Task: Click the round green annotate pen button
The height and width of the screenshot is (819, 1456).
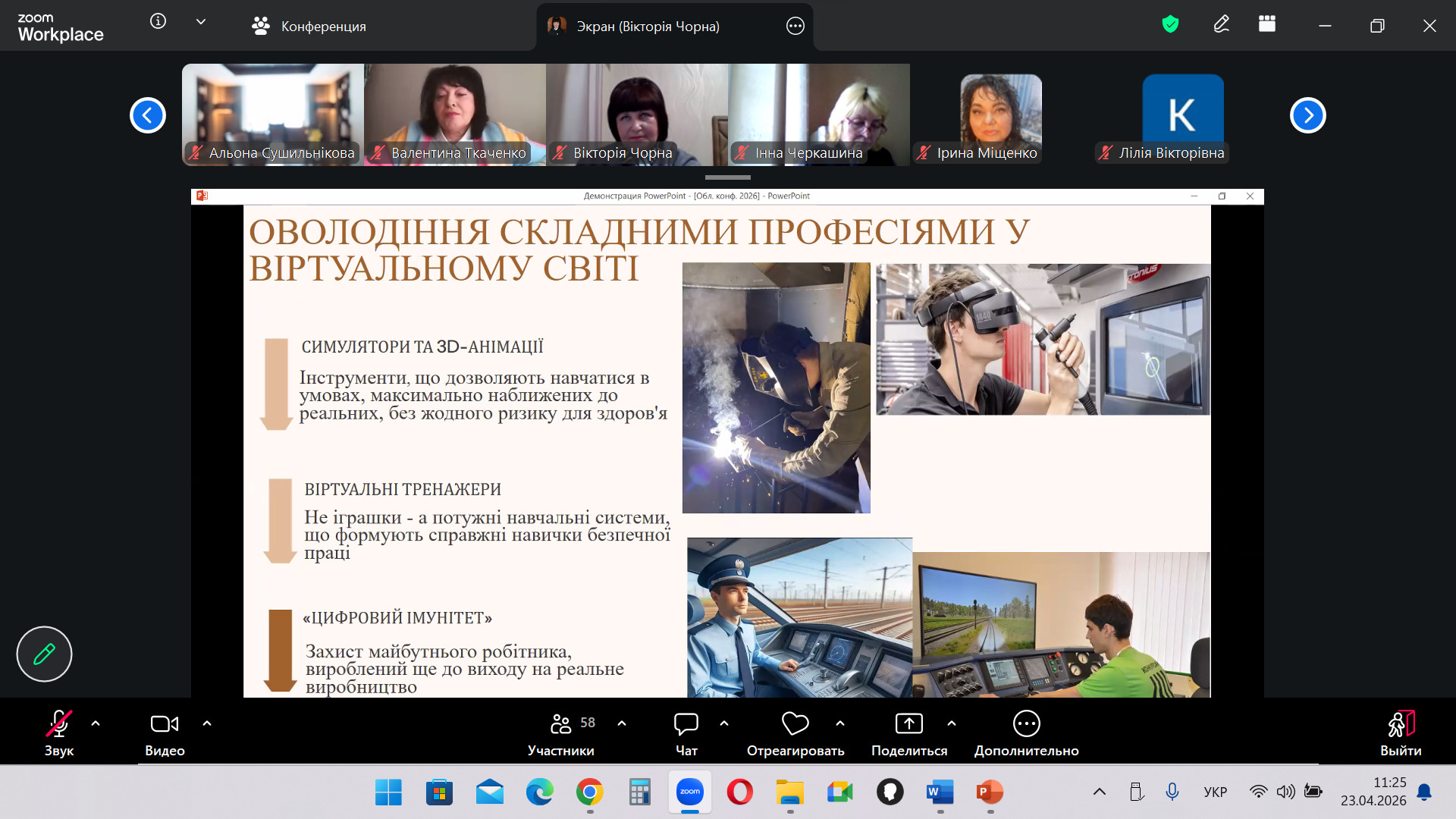Action: [44, 654]
